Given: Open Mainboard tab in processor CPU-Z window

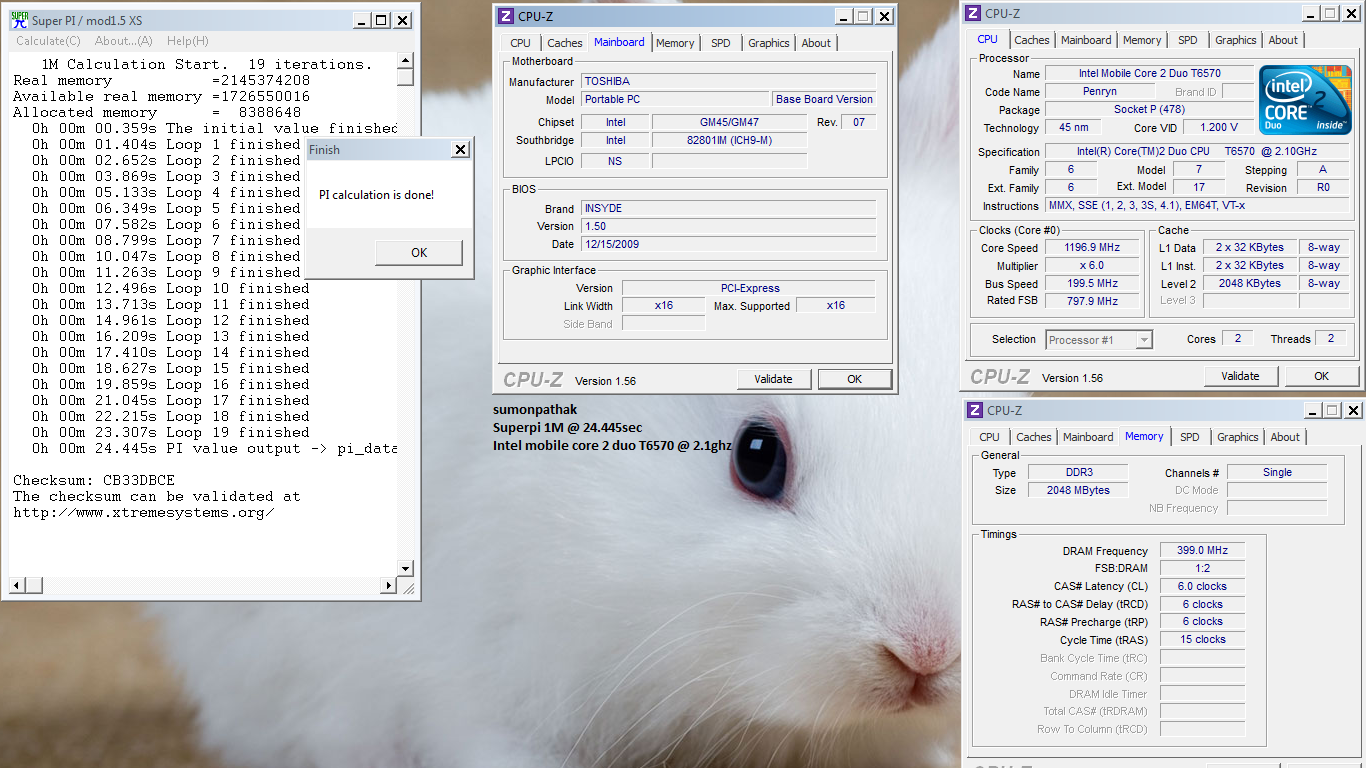Looking at the screenshot, I should [1086, 40].
